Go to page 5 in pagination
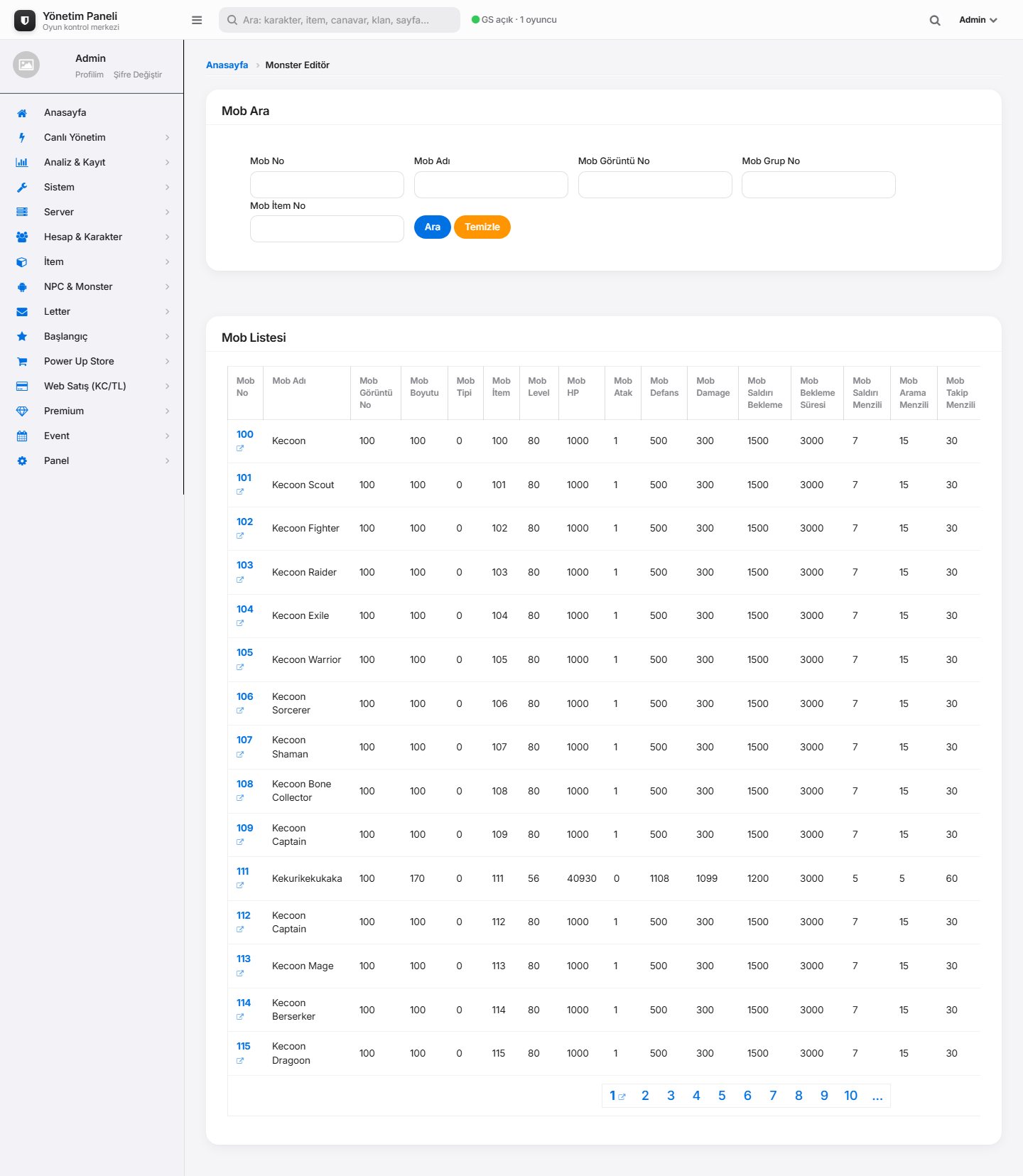 [722, 1096]
